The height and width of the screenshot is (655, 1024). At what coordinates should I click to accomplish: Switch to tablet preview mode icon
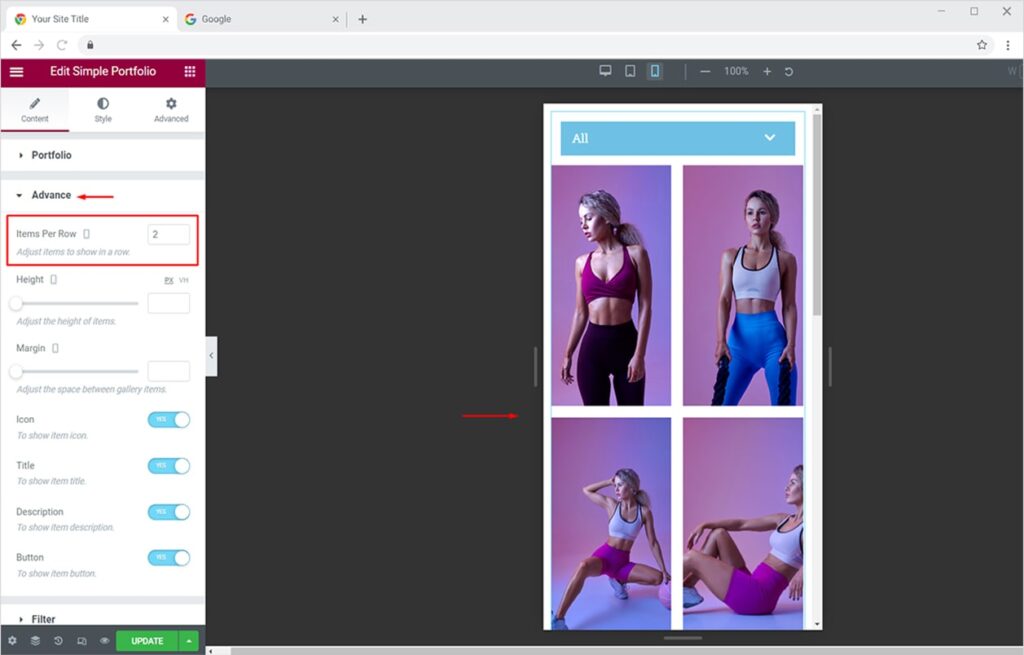coord(630,72)
